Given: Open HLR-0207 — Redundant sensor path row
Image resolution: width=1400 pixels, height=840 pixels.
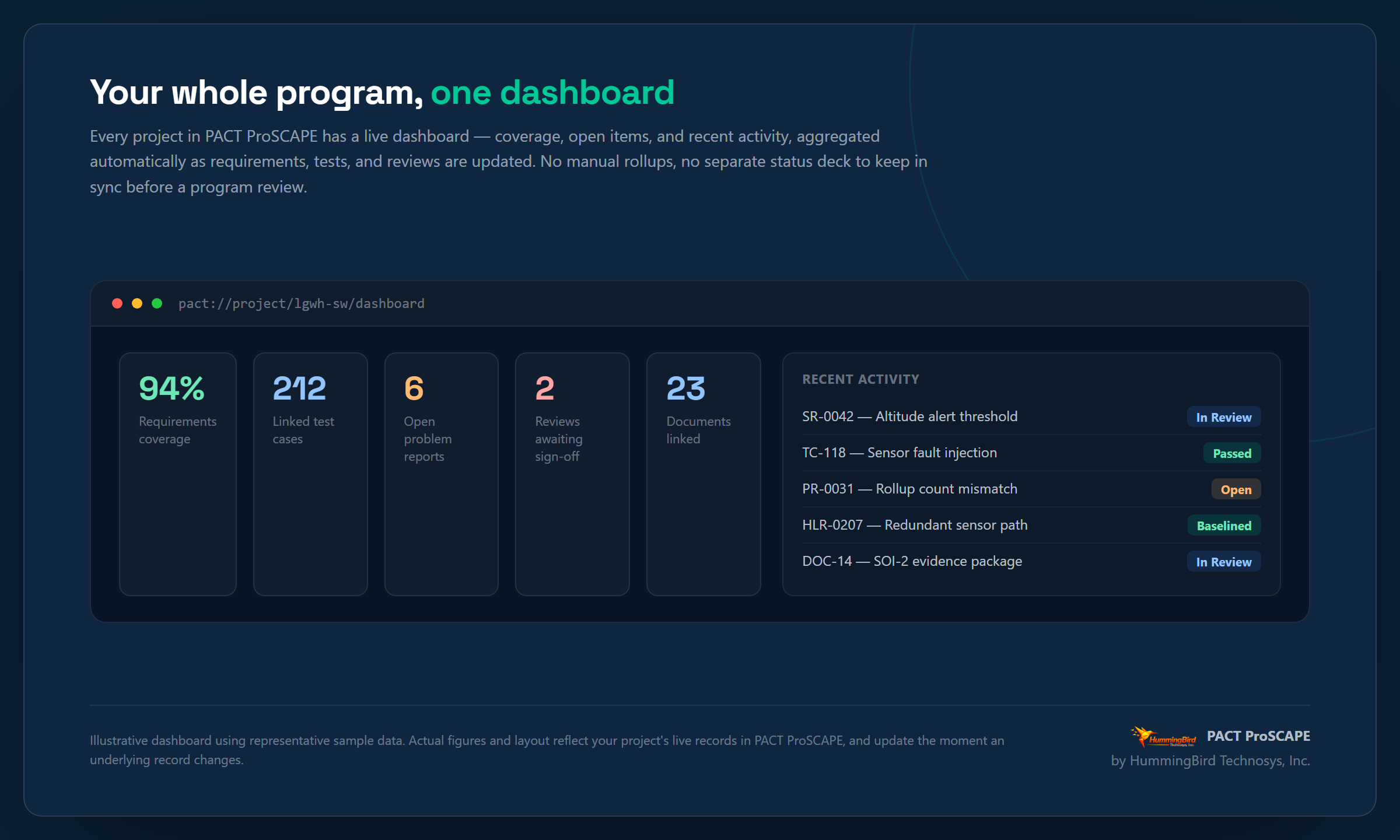Looking at the screenshot, I should point(1031,525).
